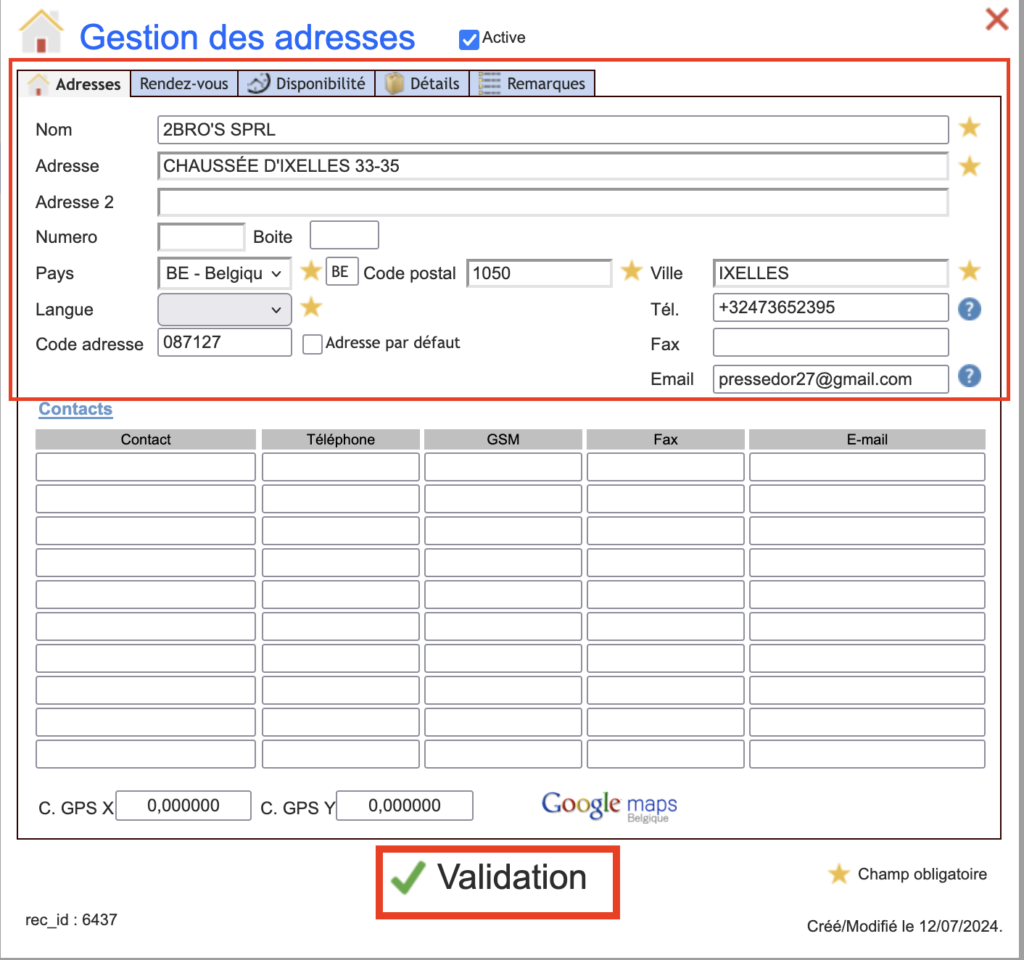1024x960 pixels.
Task: Click the green checkmark validation icon
Action: (408, 878)
